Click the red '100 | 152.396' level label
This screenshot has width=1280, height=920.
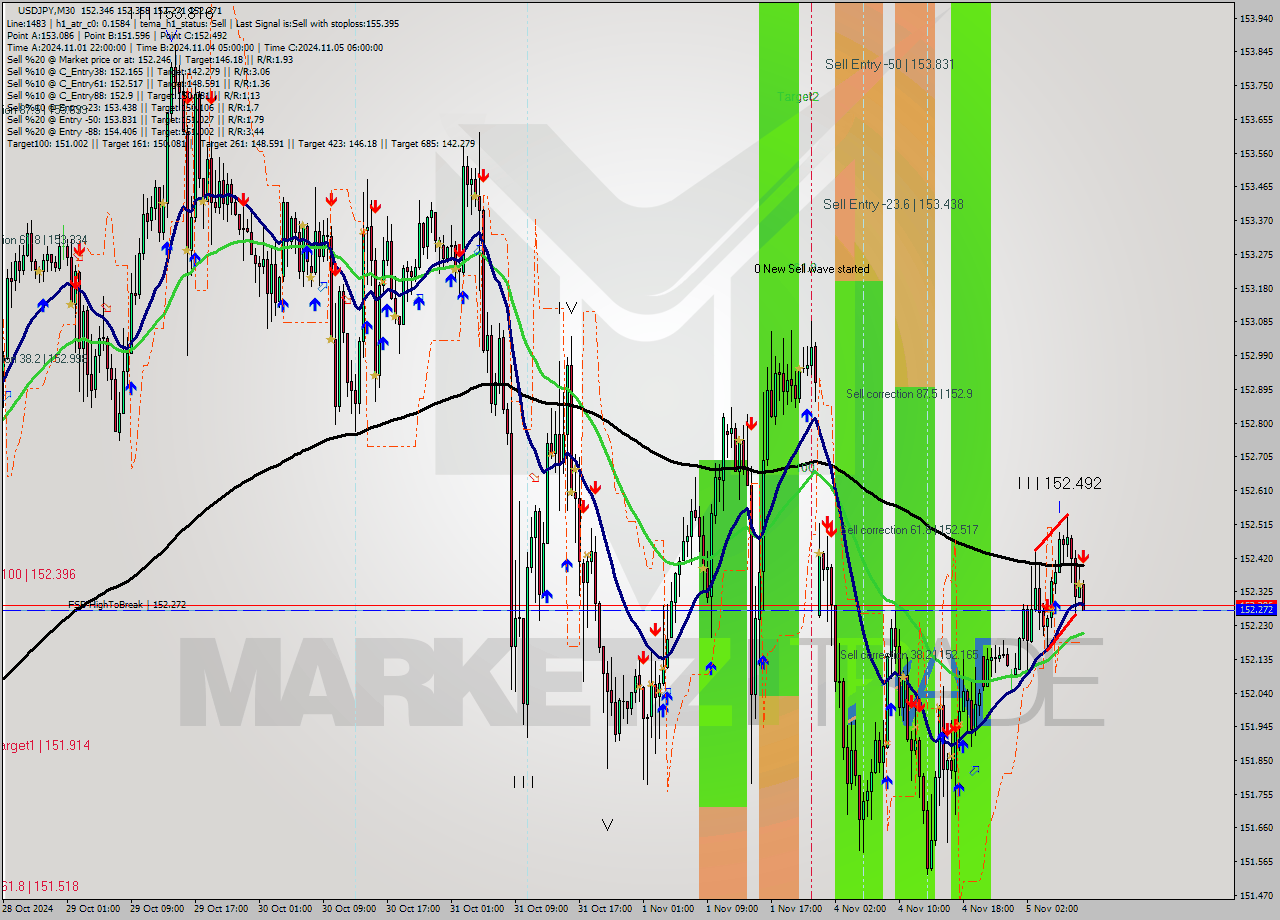(x=38, y=574)
